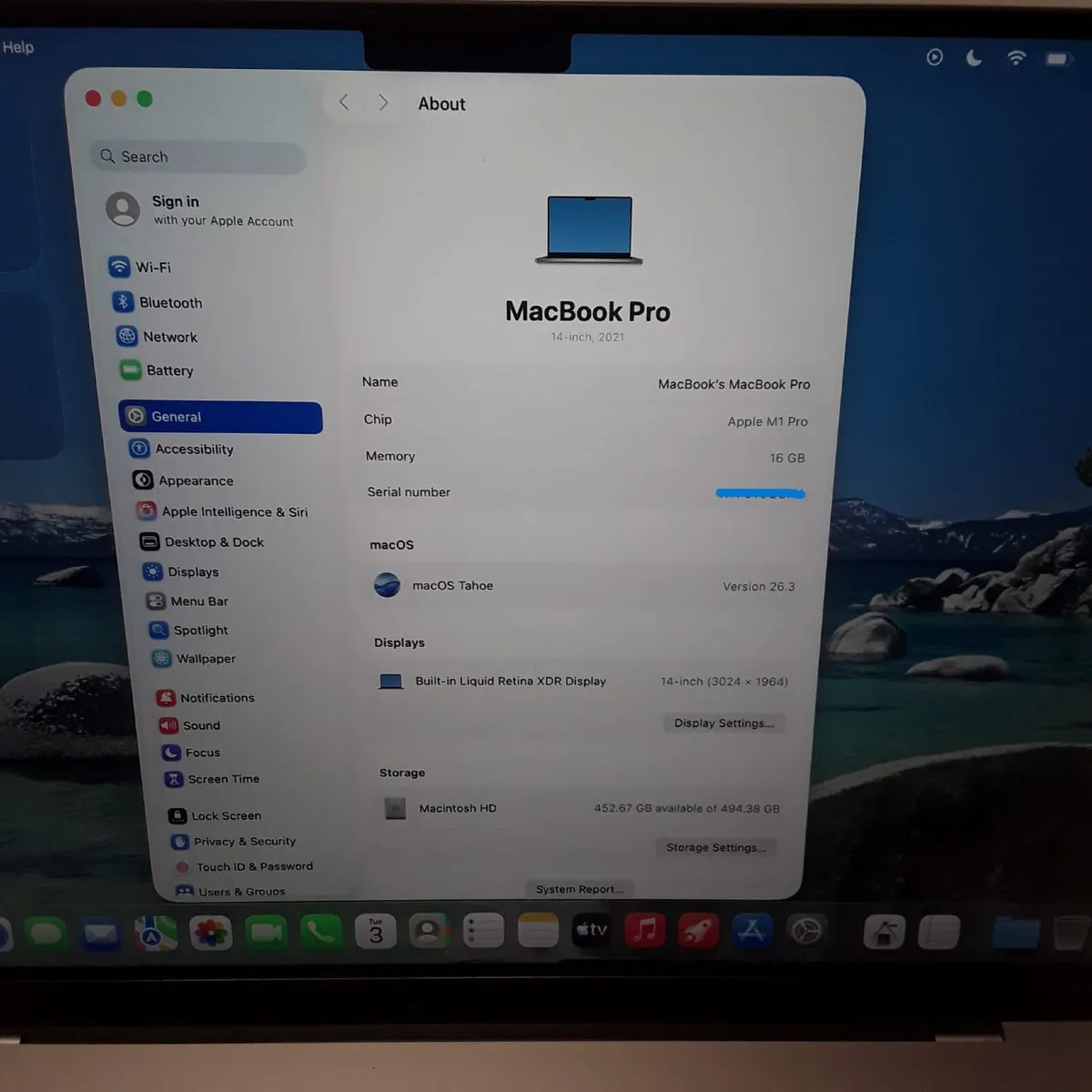Expand Touch ID & Password settings
The width and height of the screenshot is (1092, 1092).
[x=254, y=865]
